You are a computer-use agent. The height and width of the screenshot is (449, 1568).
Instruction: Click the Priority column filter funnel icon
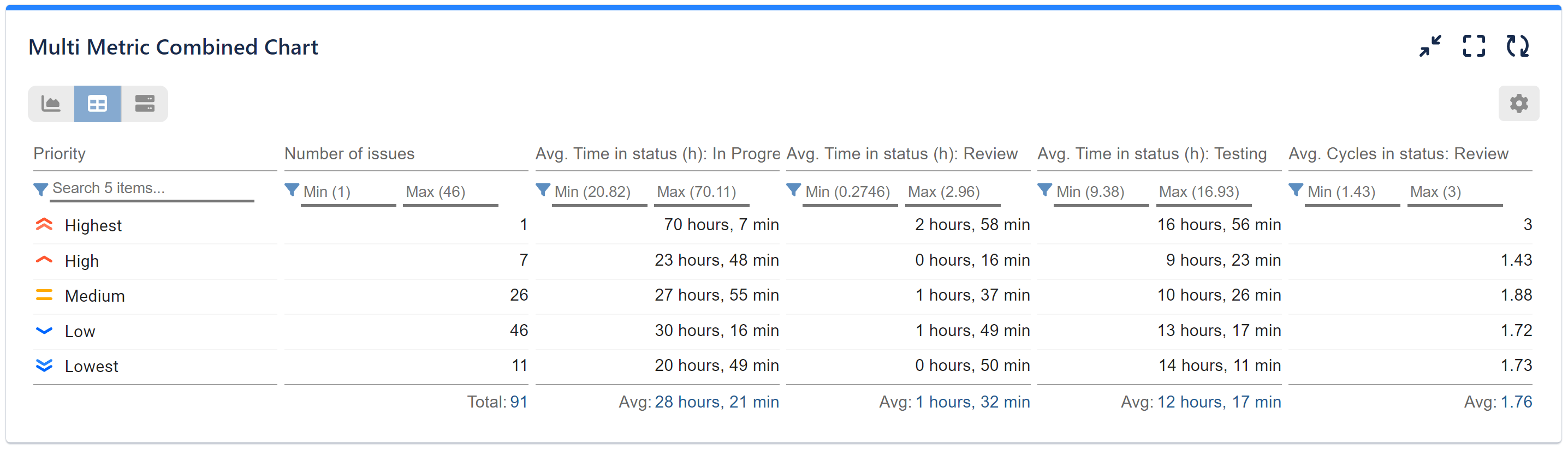40,189
